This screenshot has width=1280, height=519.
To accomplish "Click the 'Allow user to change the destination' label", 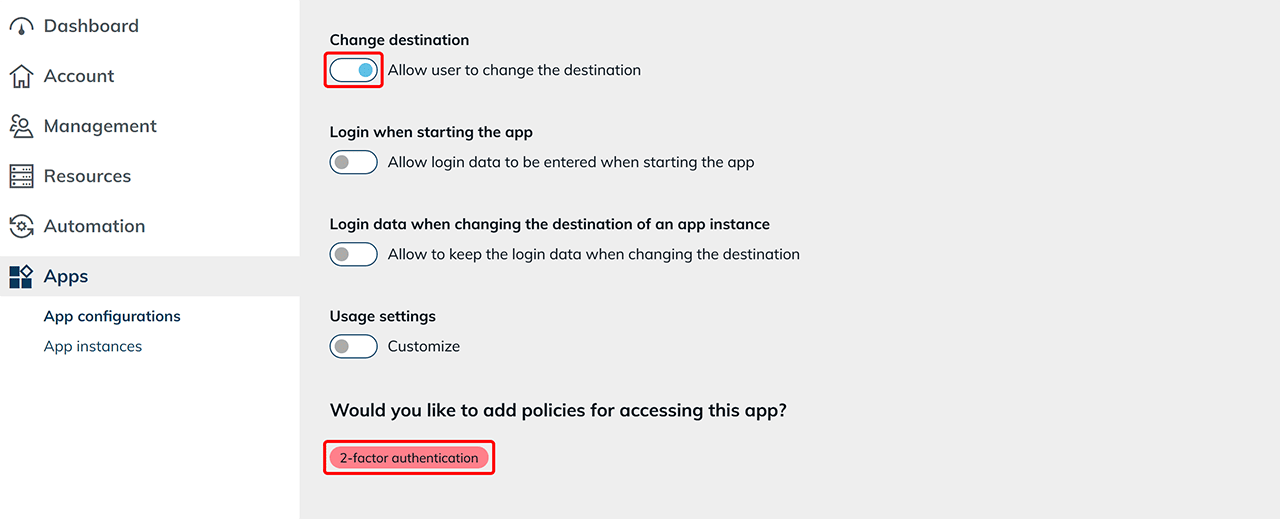I will [514, 71].
